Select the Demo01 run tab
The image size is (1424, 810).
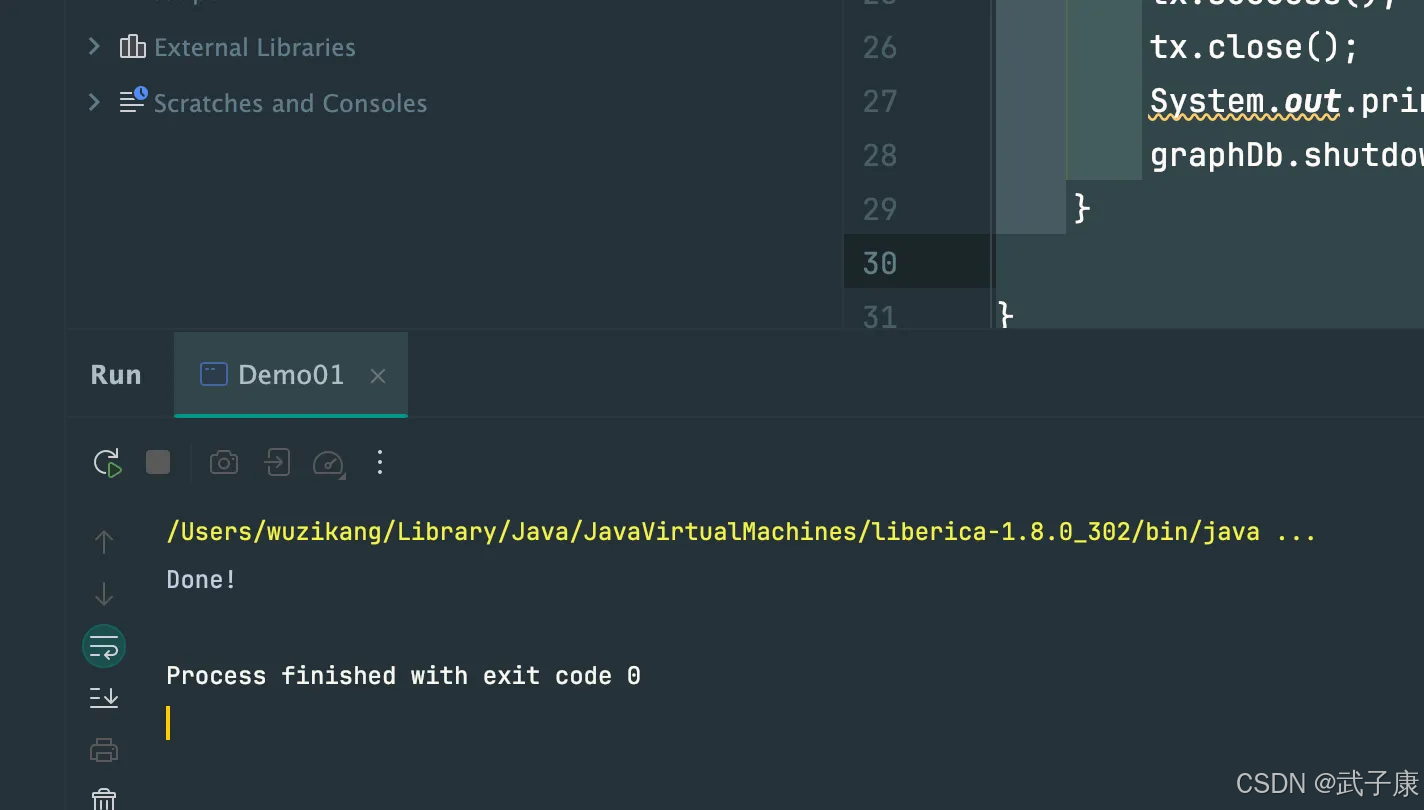(290, 375)
